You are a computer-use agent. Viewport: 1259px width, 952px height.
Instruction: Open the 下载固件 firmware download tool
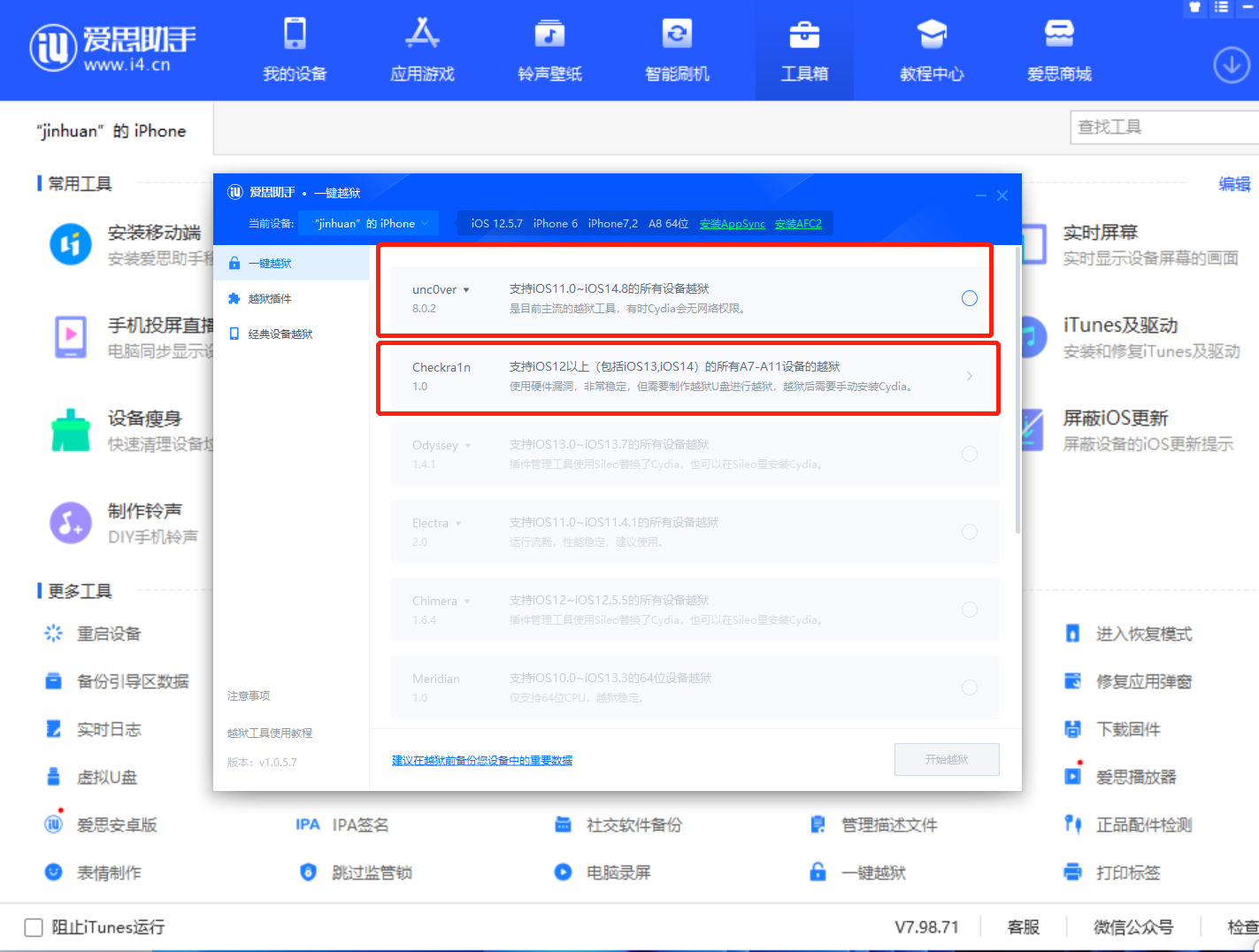(1112, 729)
